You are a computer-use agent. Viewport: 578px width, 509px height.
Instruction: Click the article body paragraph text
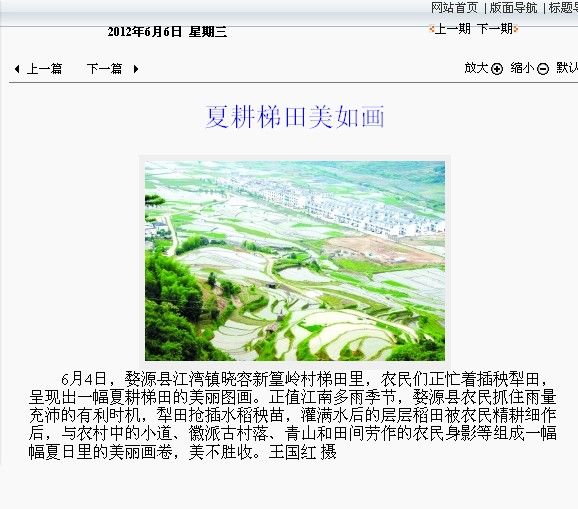coord(293,415)
